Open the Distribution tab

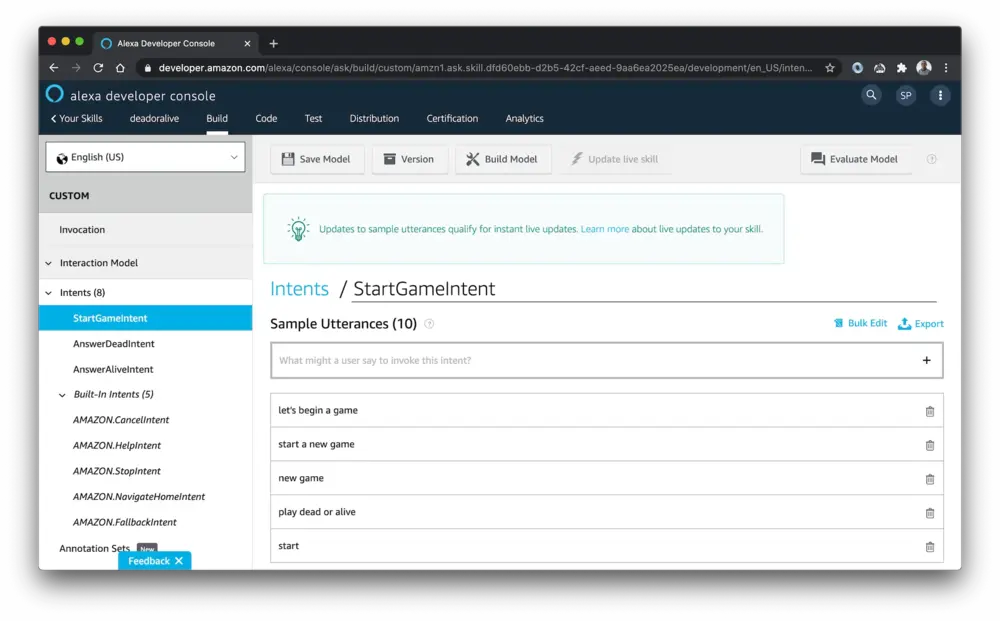click(374, 118)
